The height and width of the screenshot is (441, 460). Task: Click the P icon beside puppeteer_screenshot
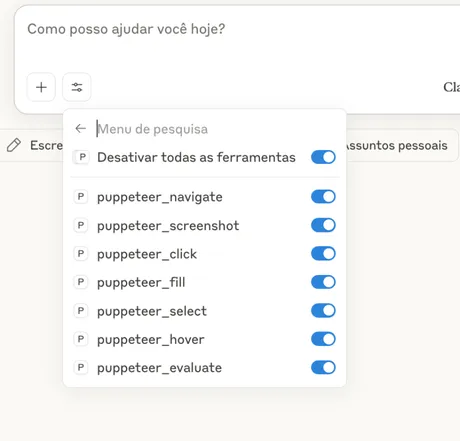81,225
